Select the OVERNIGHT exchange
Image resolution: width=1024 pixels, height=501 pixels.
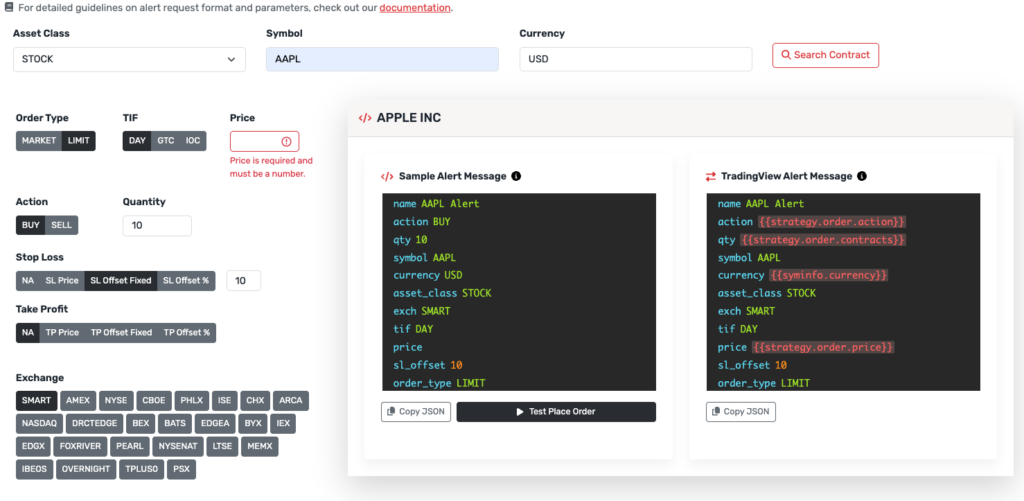[86, 469]
